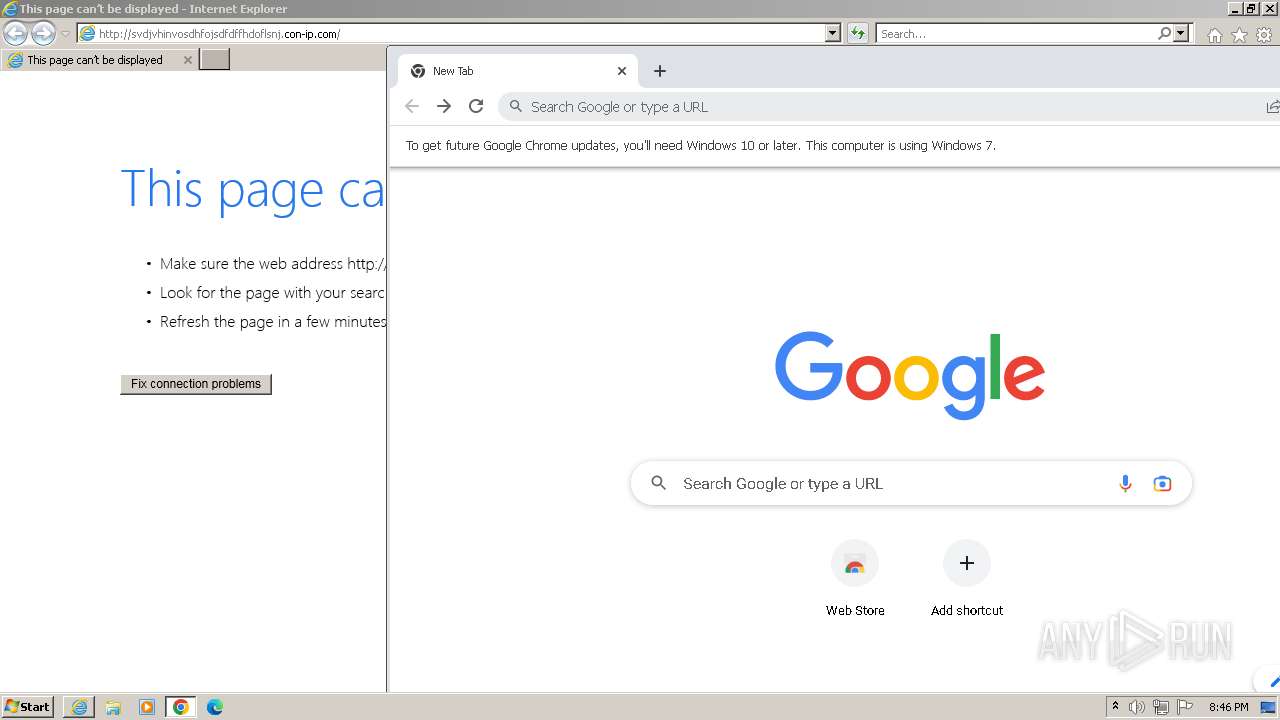Viewport: 1280px width, 720px height.
Task: Switch to Chrome via taskbar icon
Action: [181, 707]
